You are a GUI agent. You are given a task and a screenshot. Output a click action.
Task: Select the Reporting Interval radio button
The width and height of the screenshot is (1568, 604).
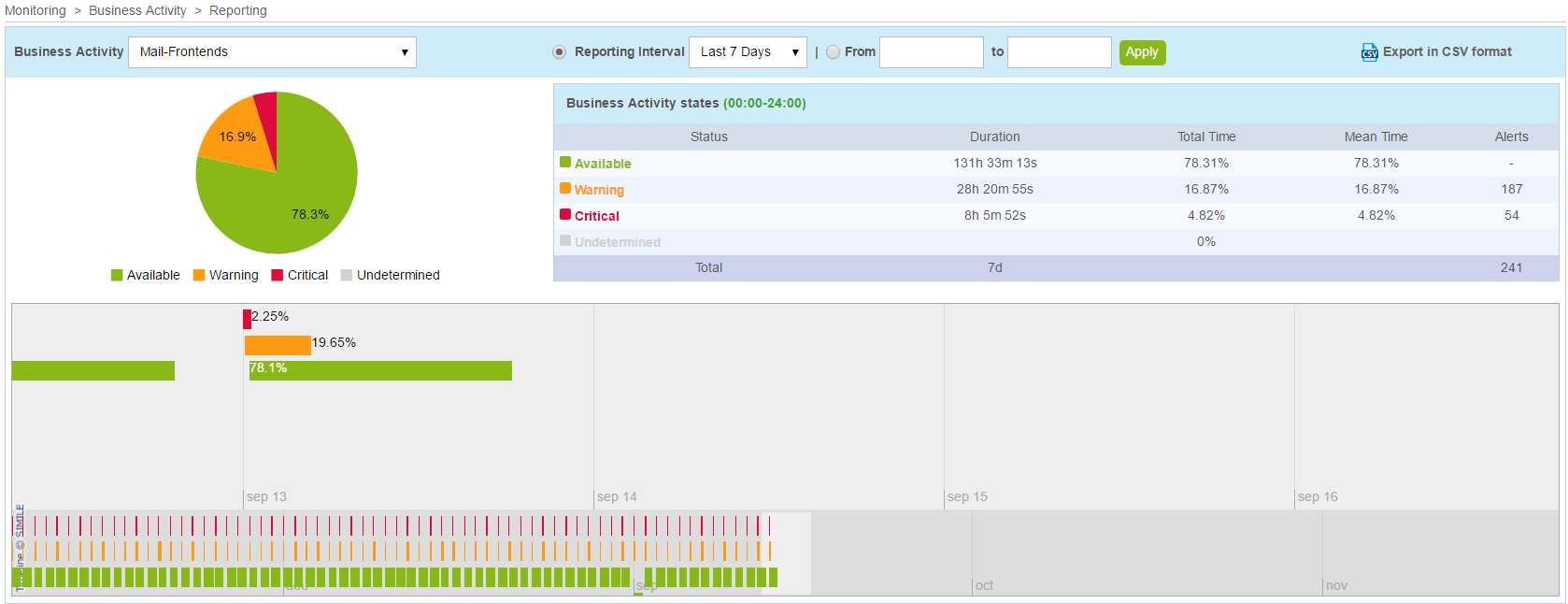pyautogui.click(x=559, y=52)
